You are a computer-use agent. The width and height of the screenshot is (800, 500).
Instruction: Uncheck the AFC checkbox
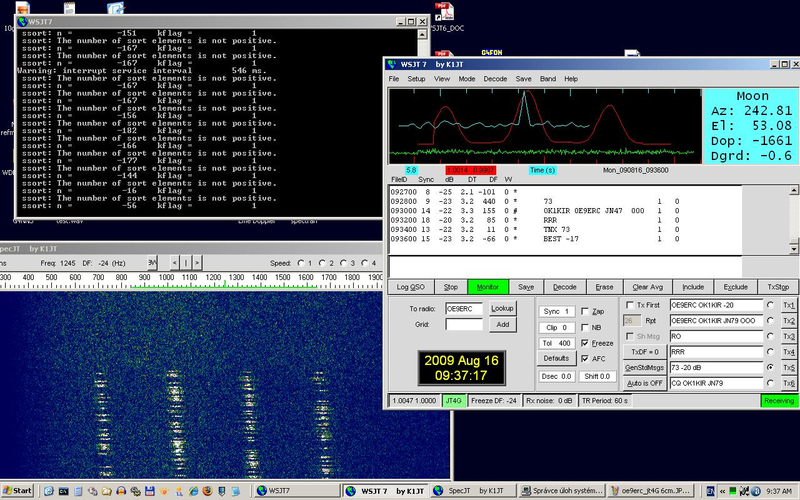[585, 359]
